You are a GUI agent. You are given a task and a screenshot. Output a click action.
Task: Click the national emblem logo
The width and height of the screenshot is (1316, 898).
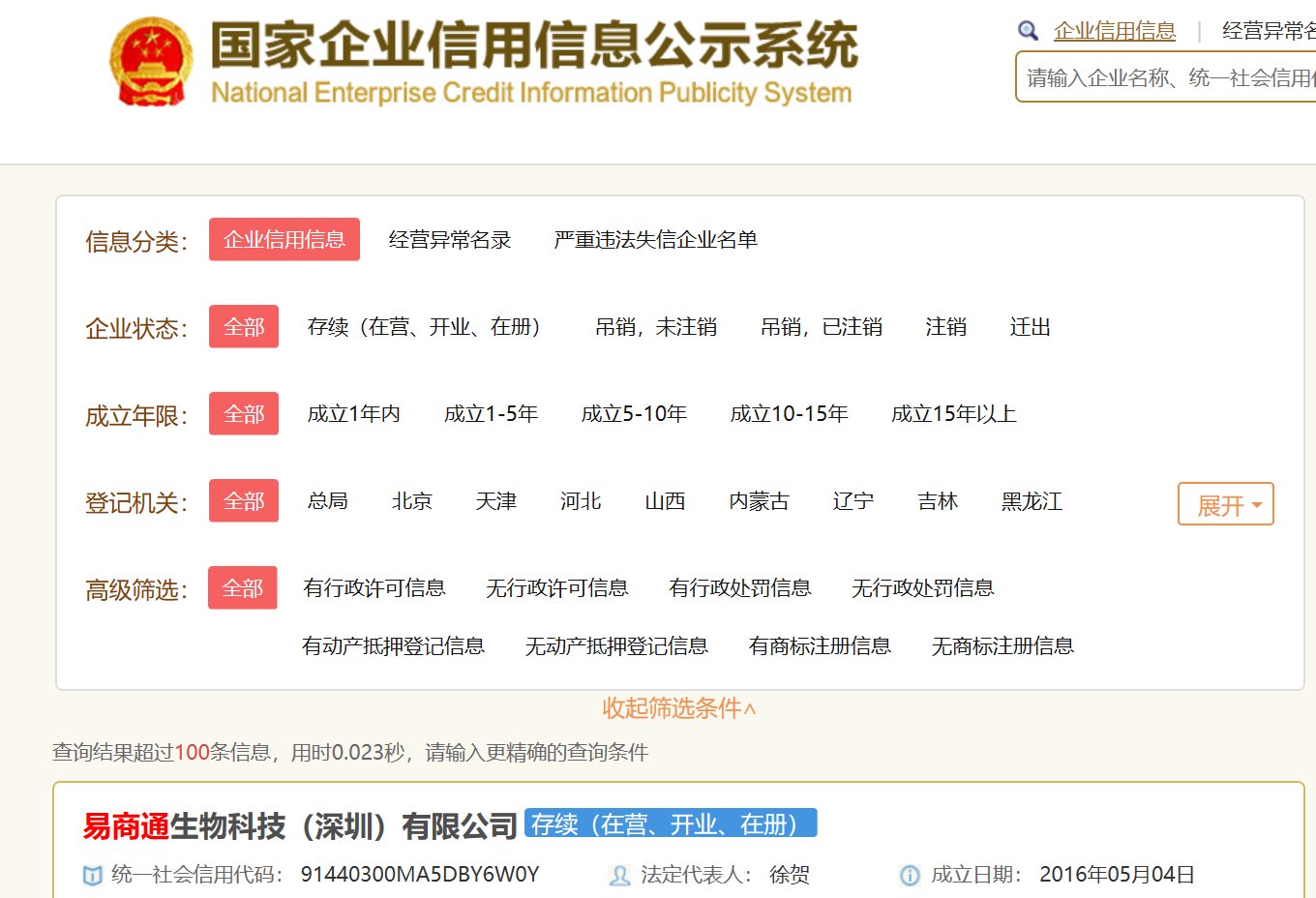[150, 60]
